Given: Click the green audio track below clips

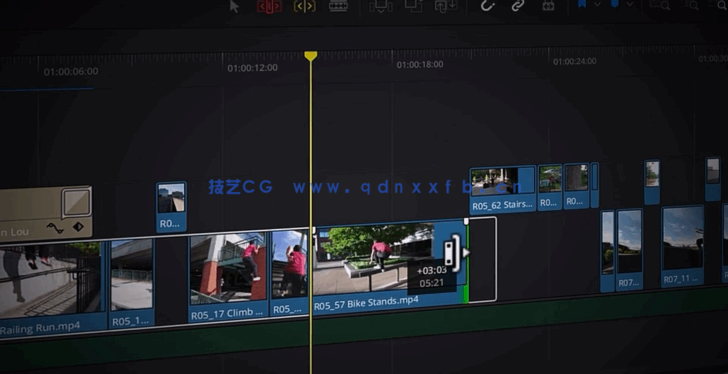Looking at the screenshot, I should click(364, 328).
